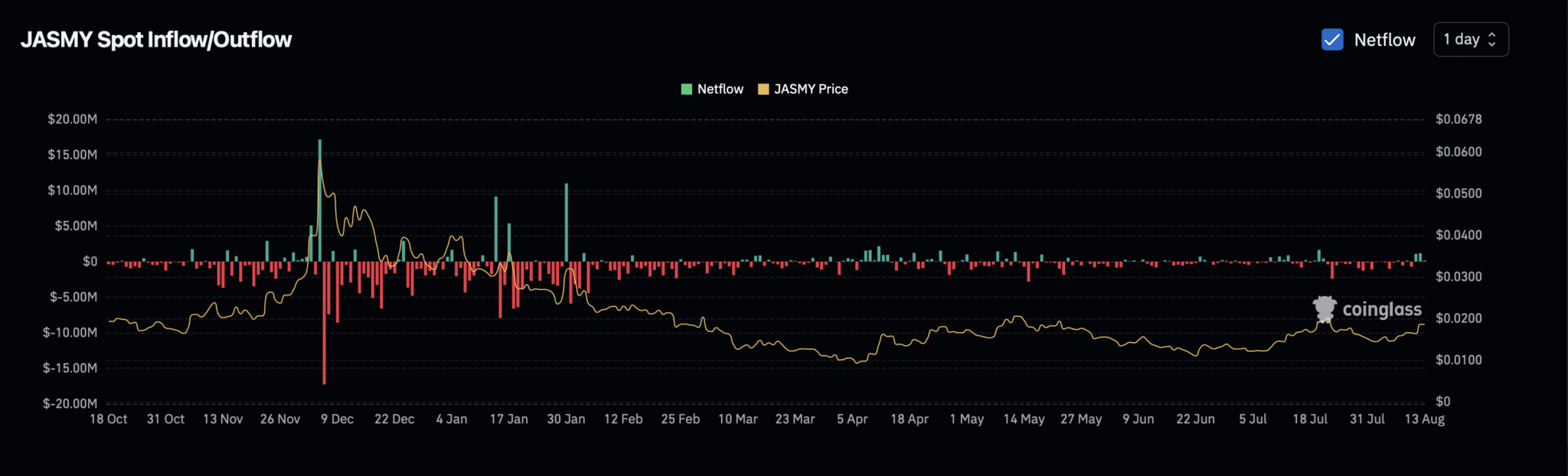The width and height of the screenshot is (1568, 476).
Task: Click the $-5.00M axis value
Action: coord(73,297)
